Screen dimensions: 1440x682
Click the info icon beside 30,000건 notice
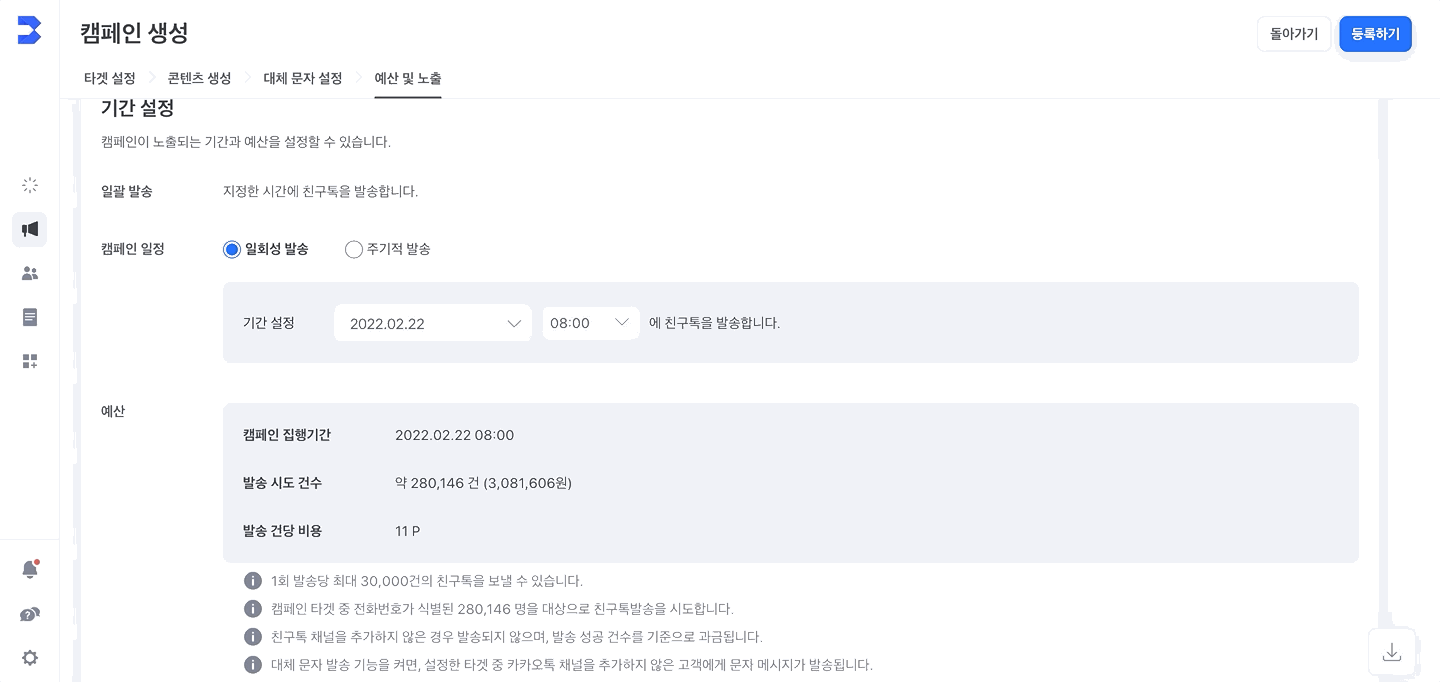(253, 581)
